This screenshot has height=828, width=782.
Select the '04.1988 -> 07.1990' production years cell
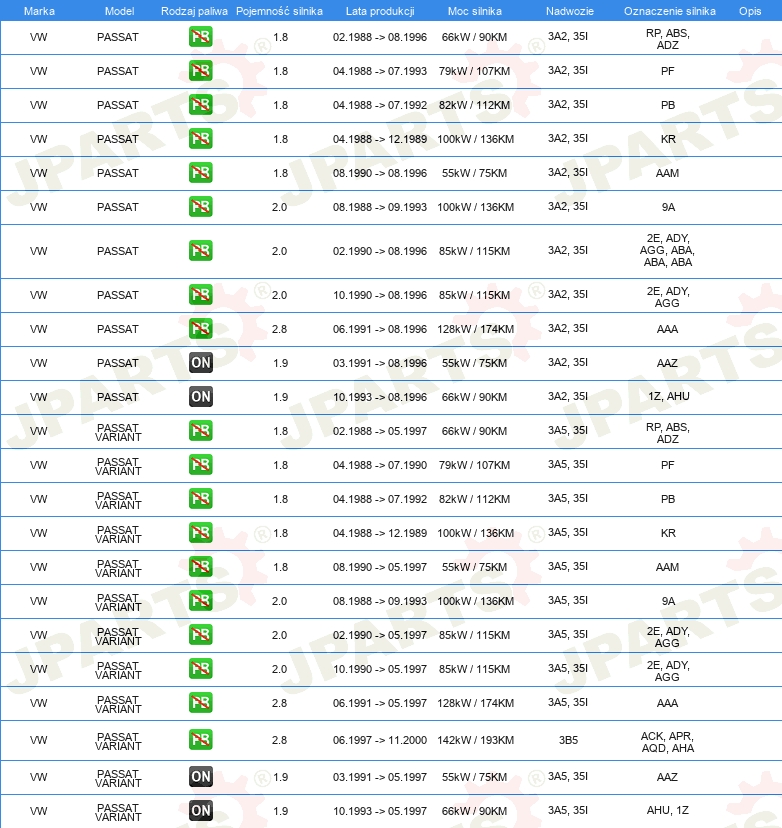[x=380, y=465]
